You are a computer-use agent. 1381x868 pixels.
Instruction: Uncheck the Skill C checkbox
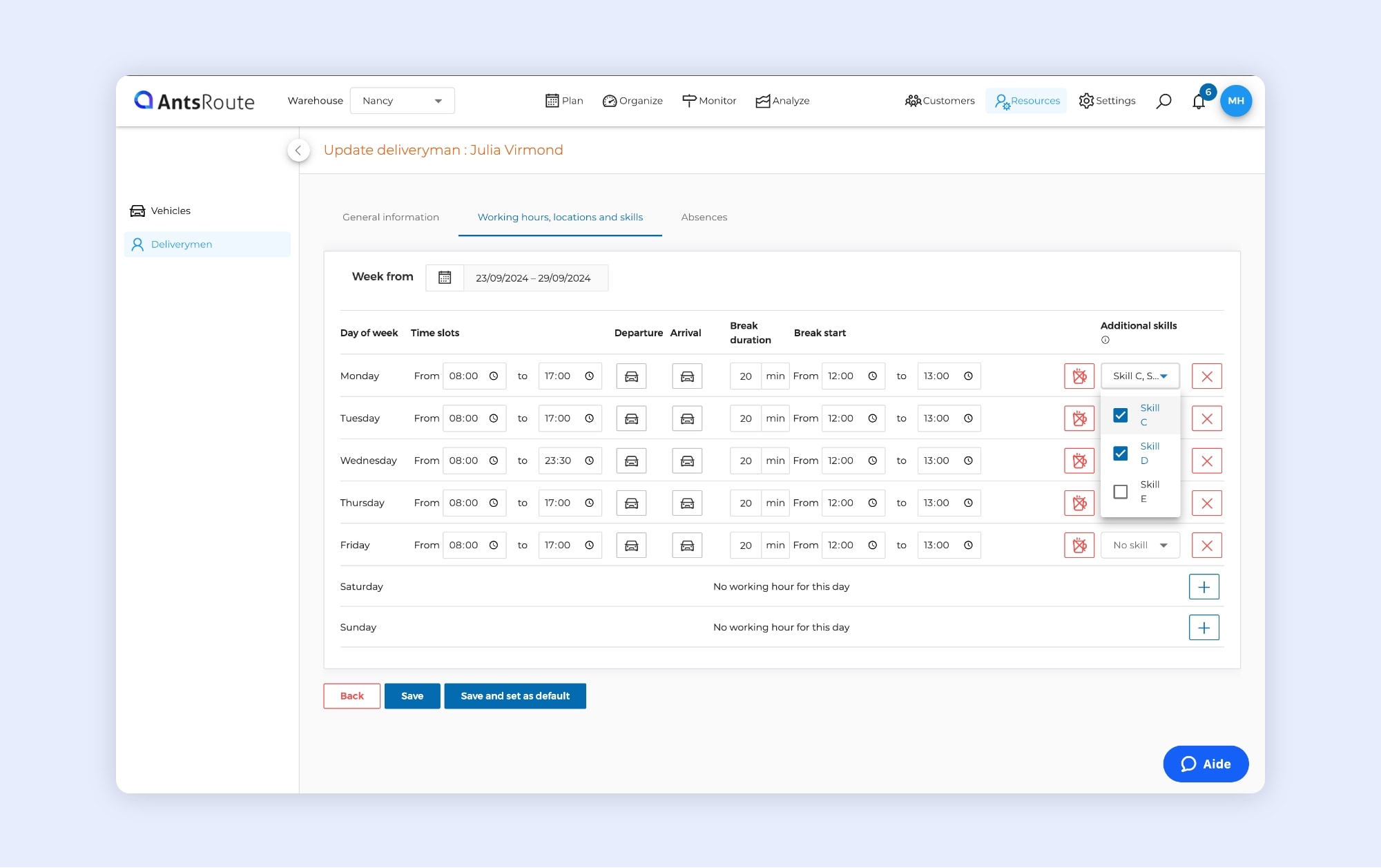pyautogui.click(x=1120, y=415)
